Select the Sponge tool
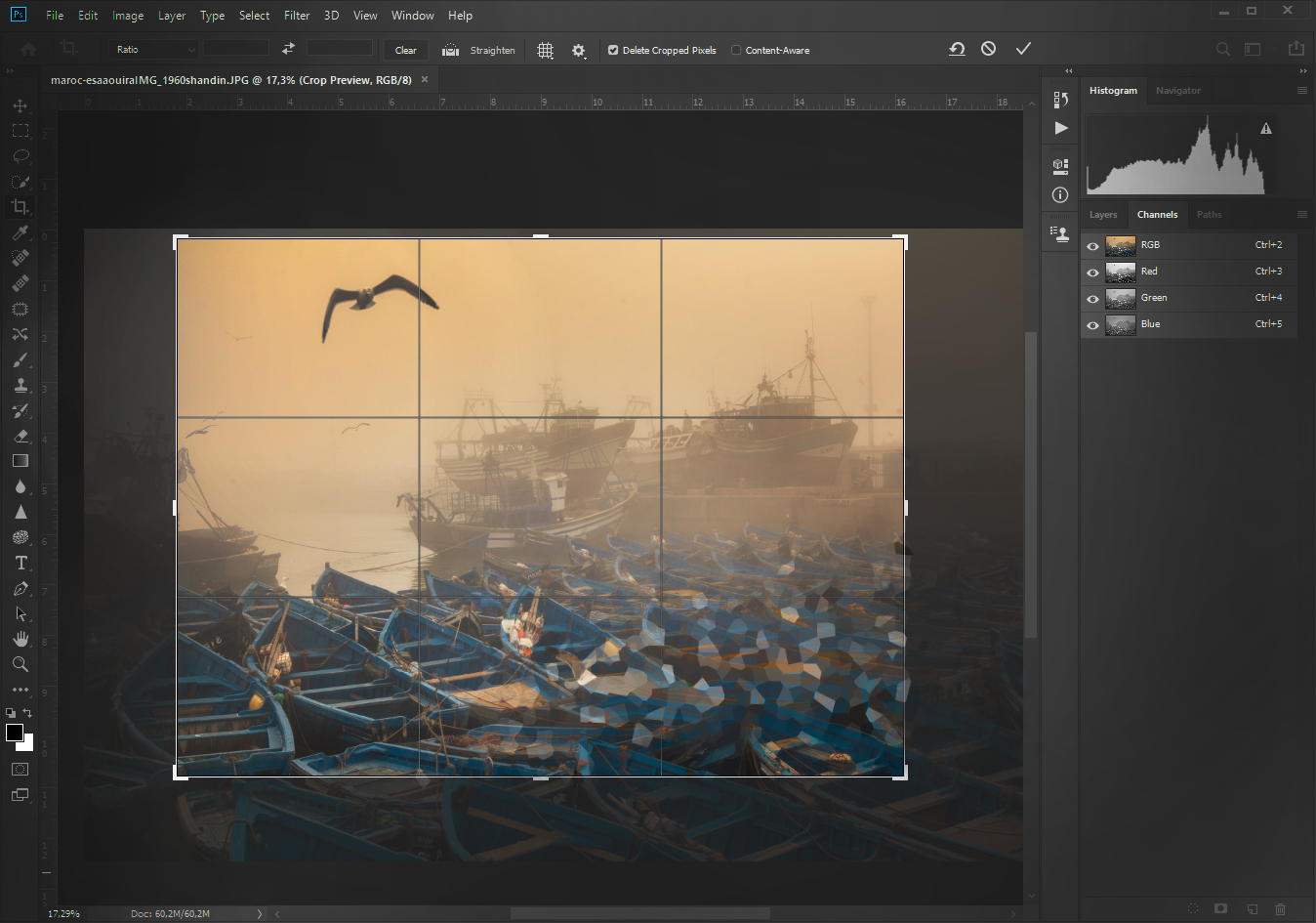This screenshot has width=1316, height=923. tap(21, 537)
